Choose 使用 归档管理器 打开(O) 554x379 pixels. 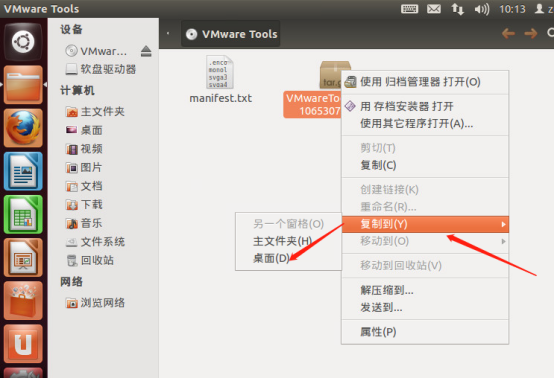pyautogui.click(x=425, y=82)
